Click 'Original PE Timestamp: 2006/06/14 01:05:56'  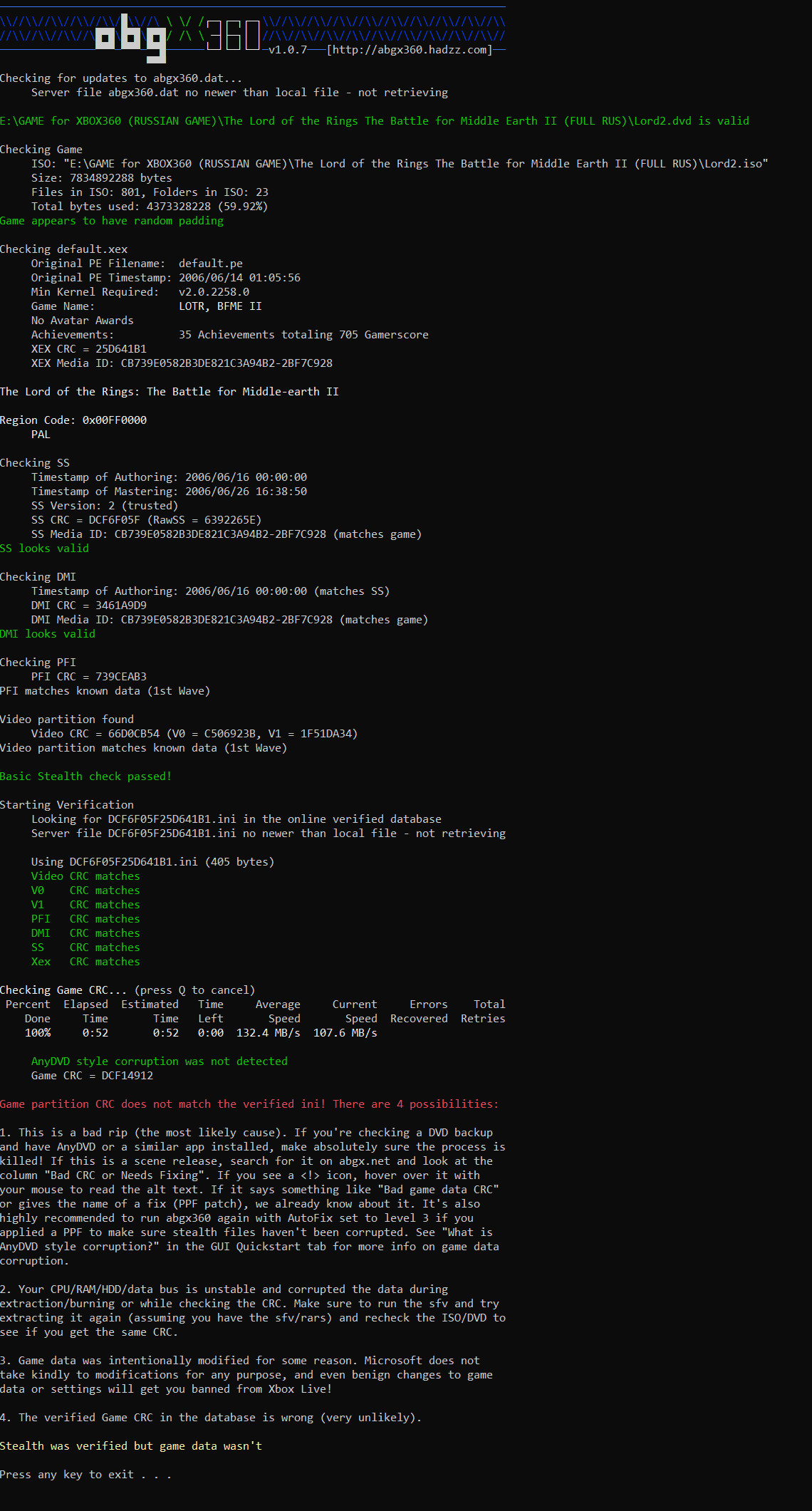click(166, 278)
